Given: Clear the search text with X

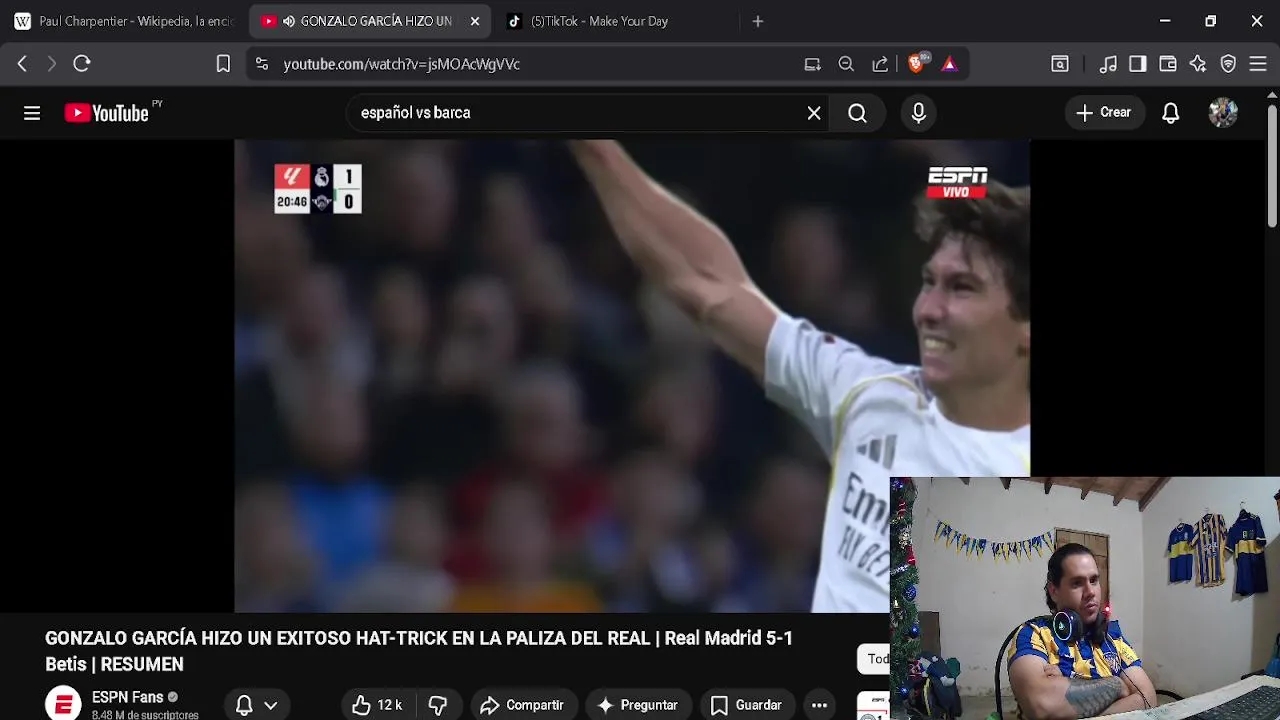Looking at the screenshot, I should pyautogui.click(x=814, y=113).
